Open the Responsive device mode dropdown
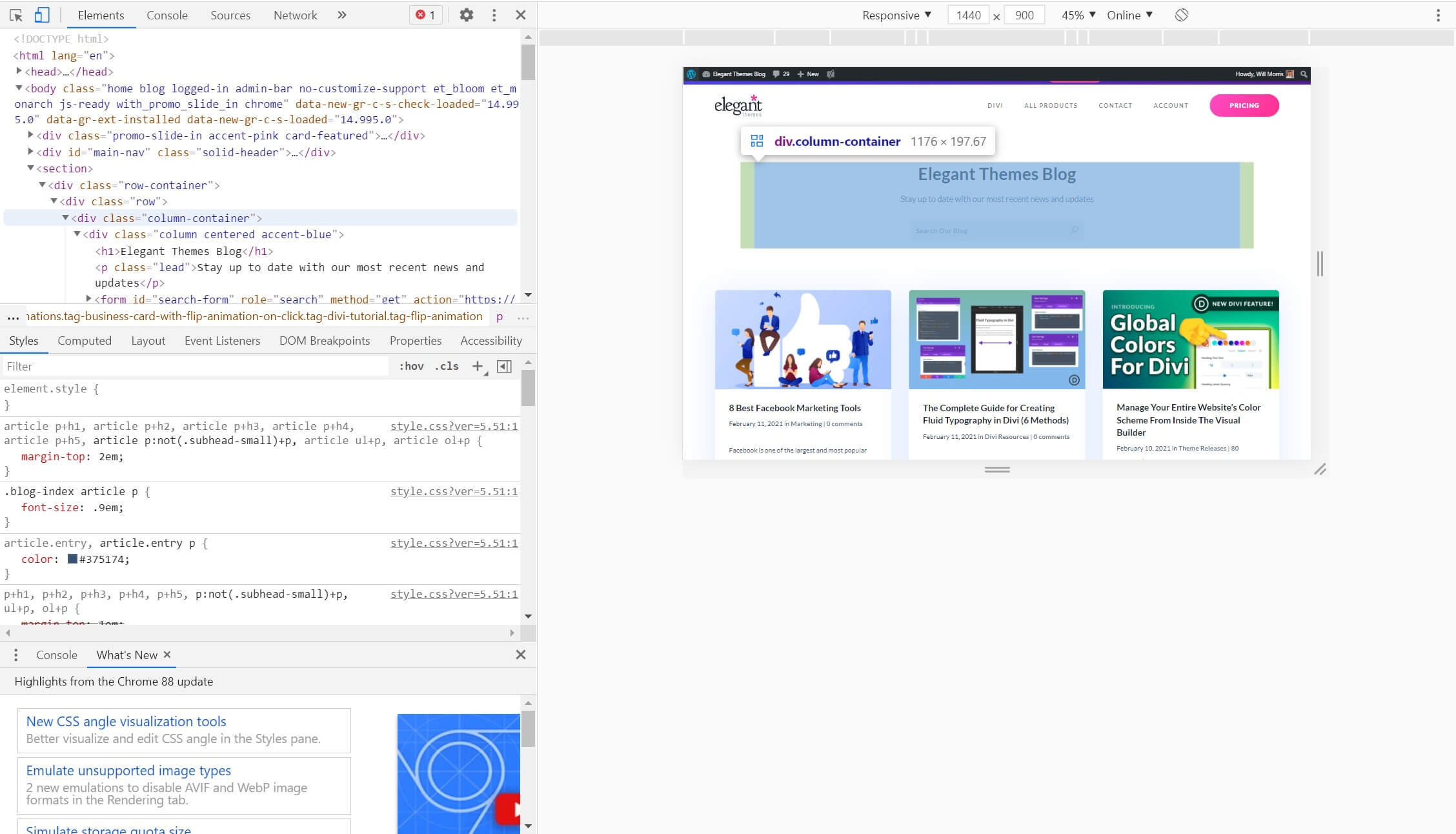Image resolution: width=1456 pixels, height=834 pixels. (897, 15)
